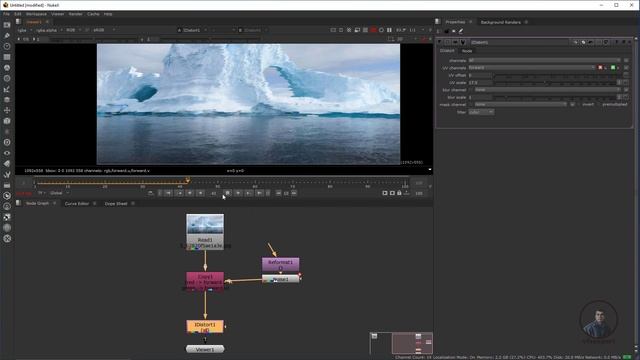Open the Color nodes toolbar icon
The height and width of the screenshot is (360, 640).
pyautogui.click(x=7, y=68)
